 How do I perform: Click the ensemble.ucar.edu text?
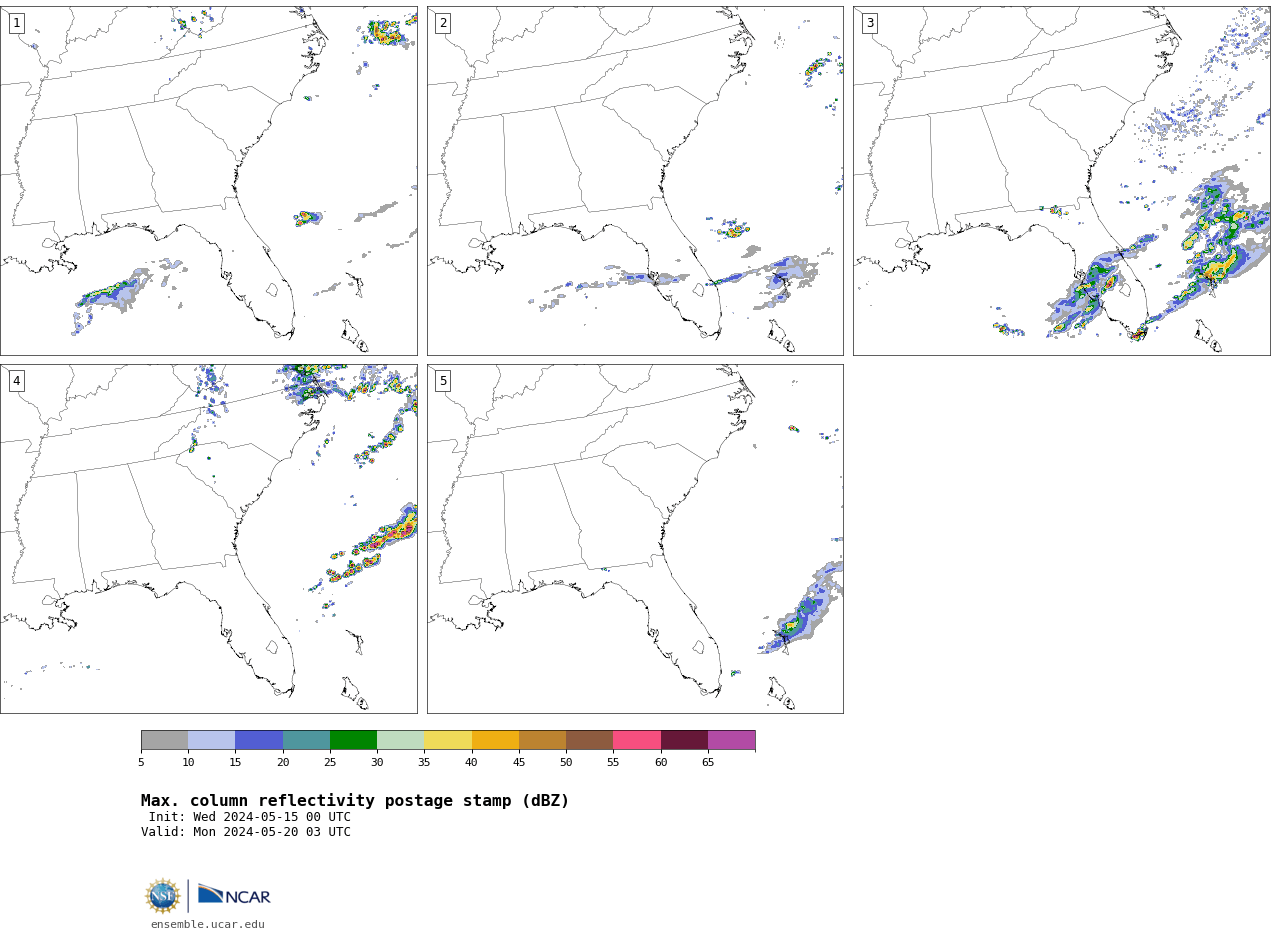(208, 924)
